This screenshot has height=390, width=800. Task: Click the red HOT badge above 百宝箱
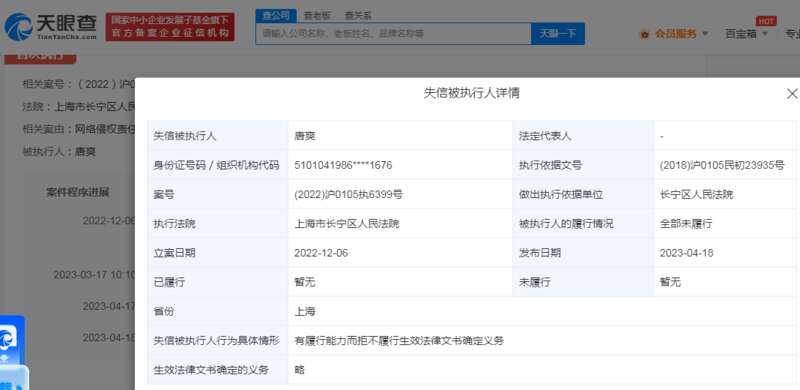pos(766,21)
